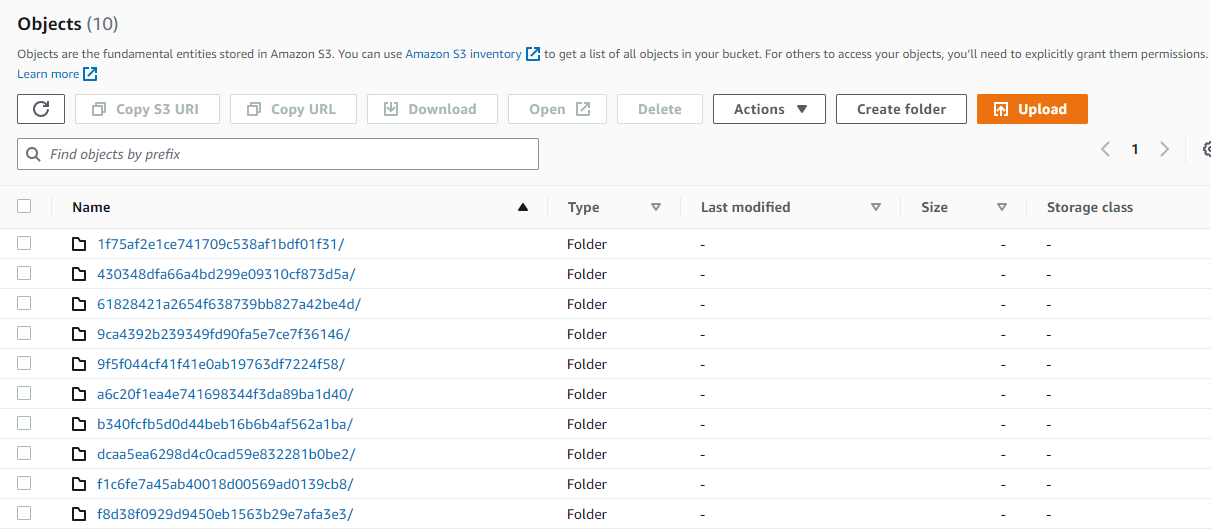The image size is (1211, 529).
Task: Click folder icon for b340fcfb5d0d44beb16b6b4af562a1ba/
Action: point(79,424)
